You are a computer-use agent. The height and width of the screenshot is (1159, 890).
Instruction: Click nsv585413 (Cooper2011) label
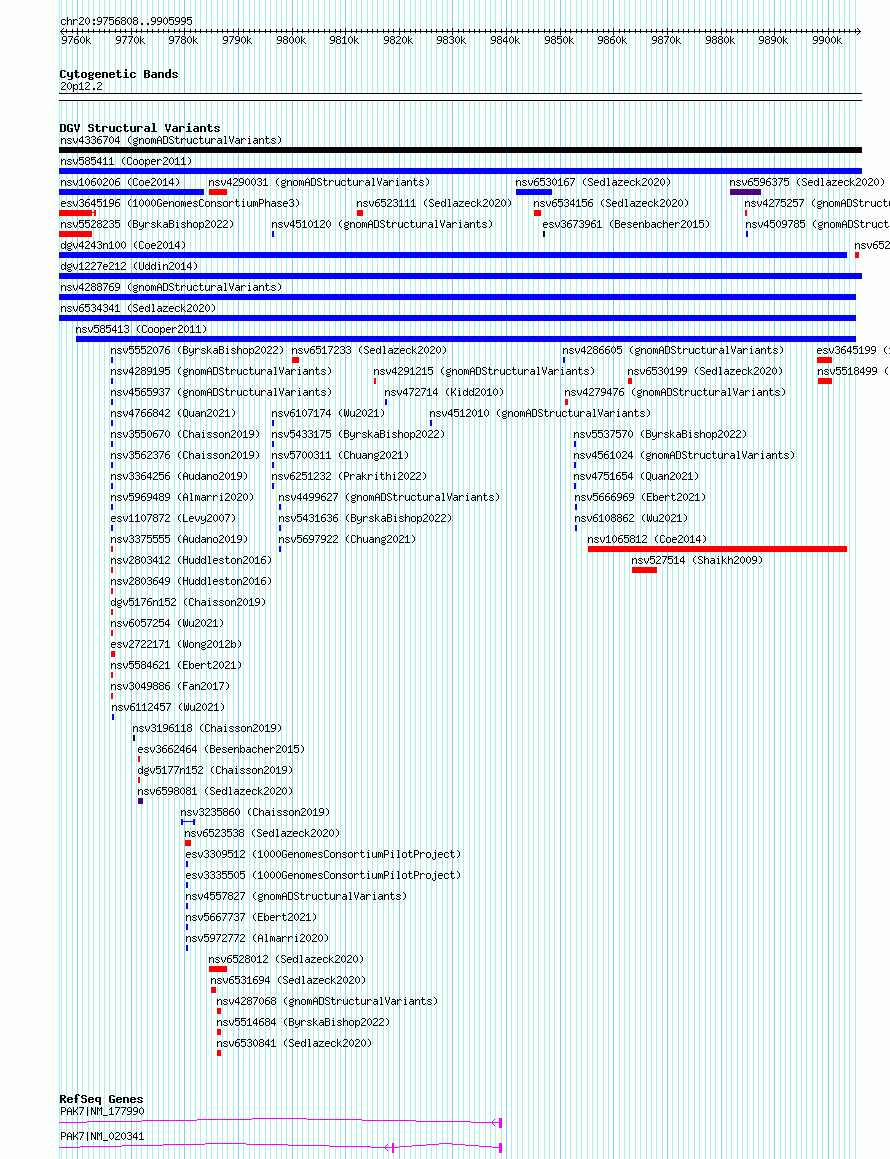click(x=142, y=329)
